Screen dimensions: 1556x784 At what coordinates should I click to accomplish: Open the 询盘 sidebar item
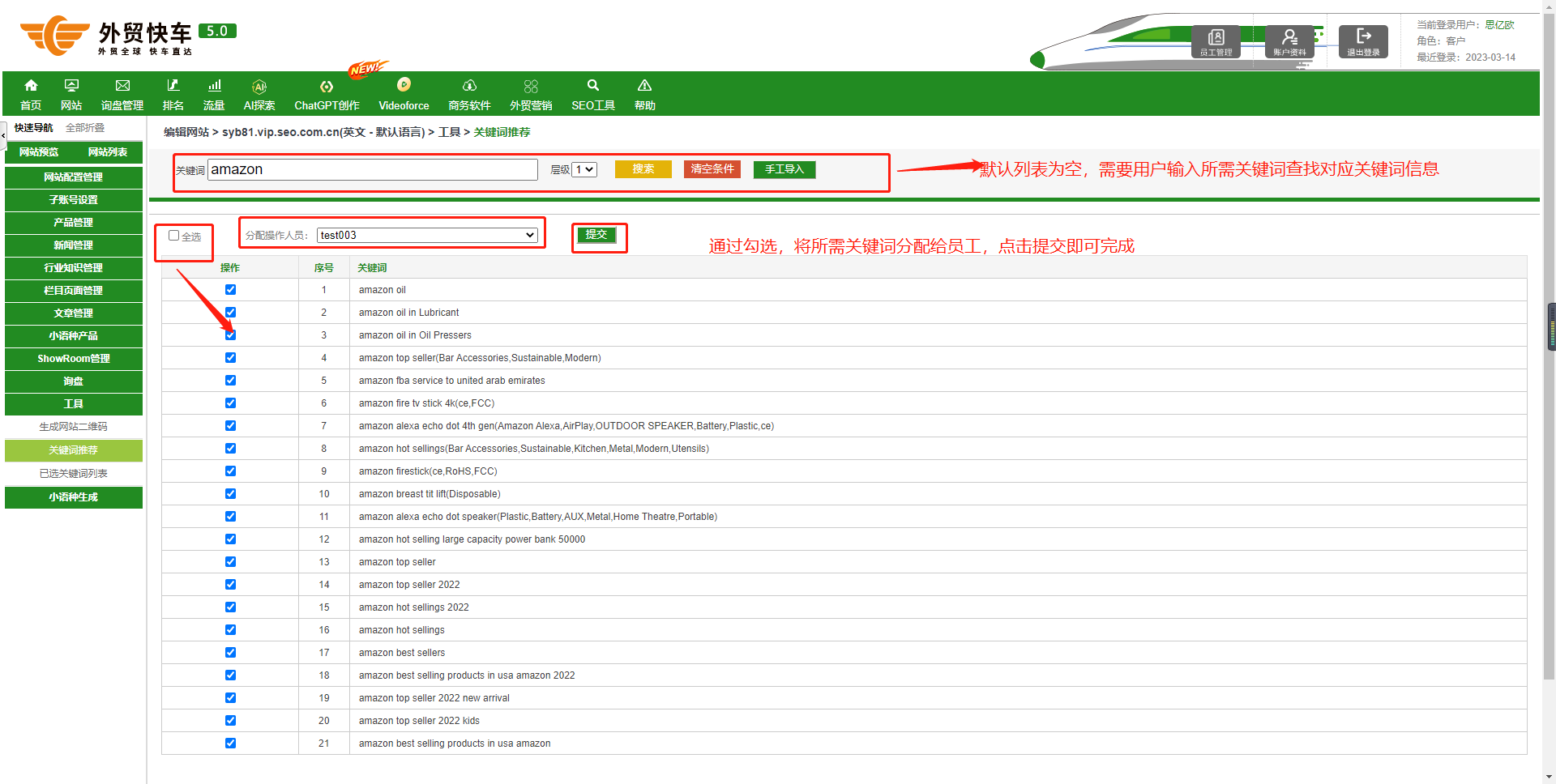point(74,381)
